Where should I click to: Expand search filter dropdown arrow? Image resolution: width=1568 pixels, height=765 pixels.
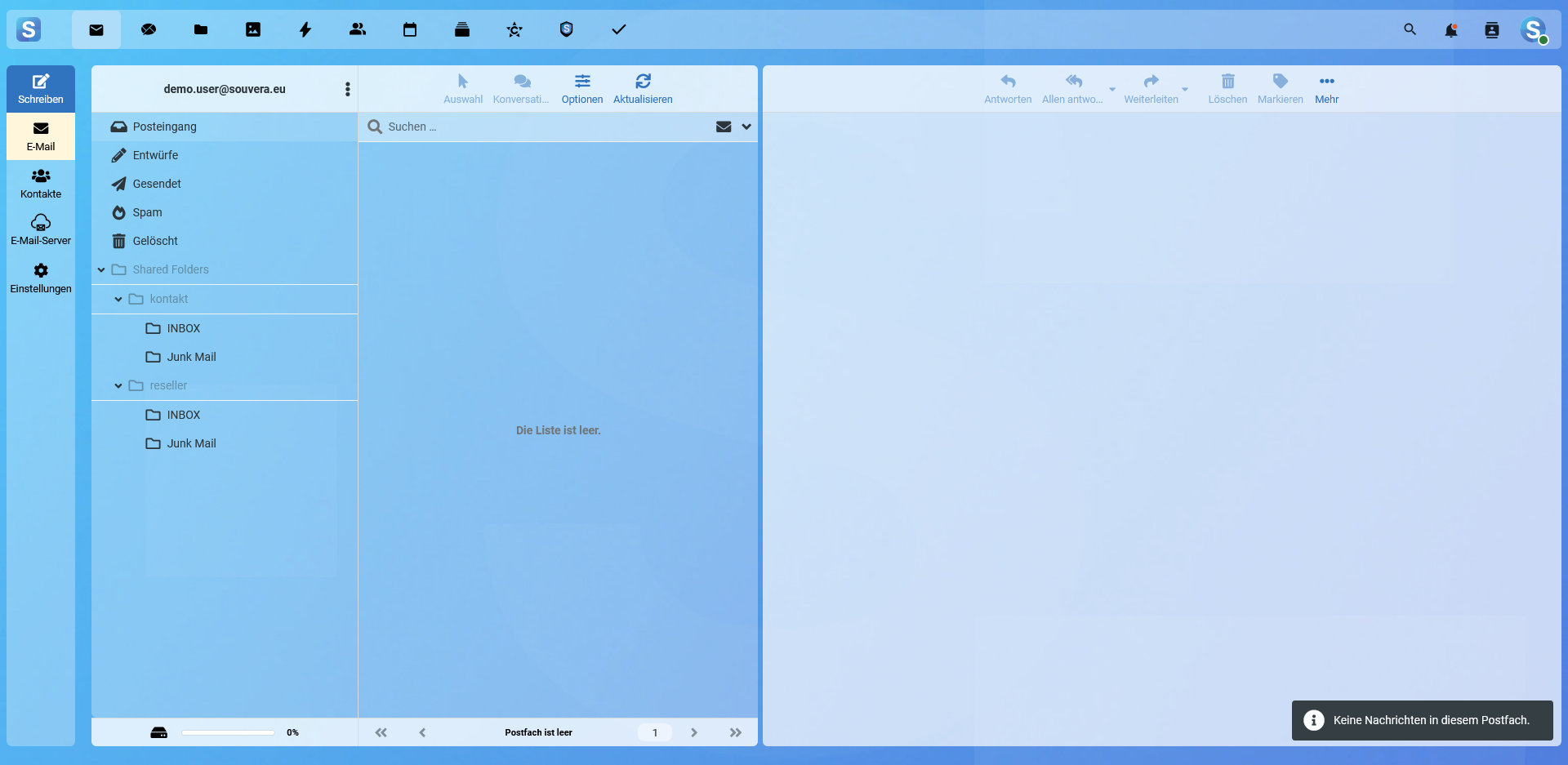746,127
